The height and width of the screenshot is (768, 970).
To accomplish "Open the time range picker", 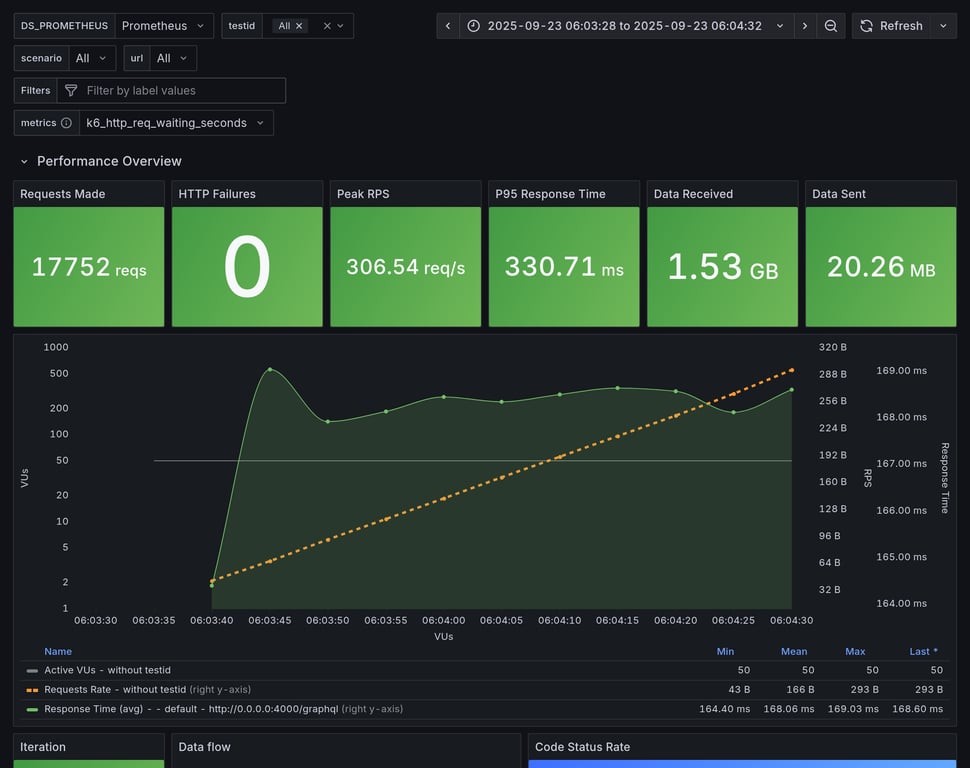I will (626, 26).
